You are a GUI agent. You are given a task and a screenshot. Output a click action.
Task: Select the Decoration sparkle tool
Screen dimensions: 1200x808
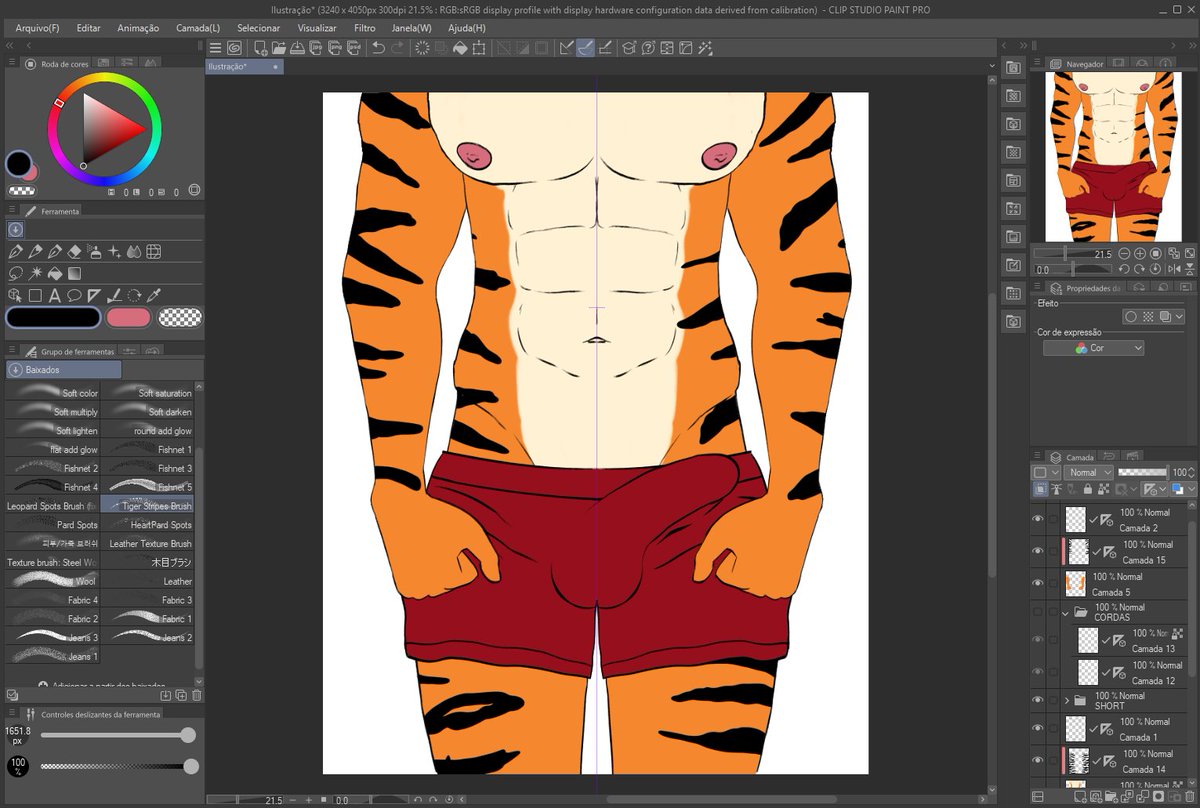[114, 252]
